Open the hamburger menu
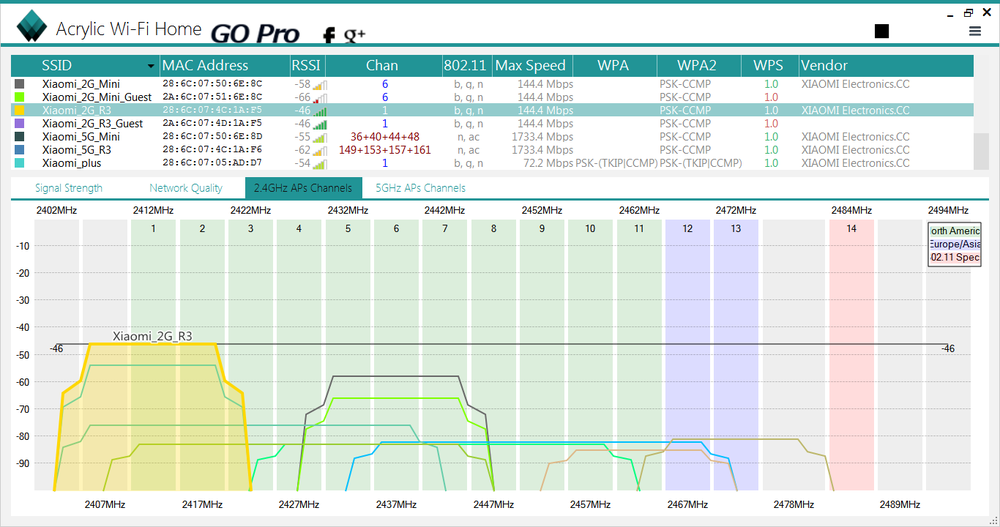The width and height of the screenshot is (1000, 527). [x=975, y=31]
